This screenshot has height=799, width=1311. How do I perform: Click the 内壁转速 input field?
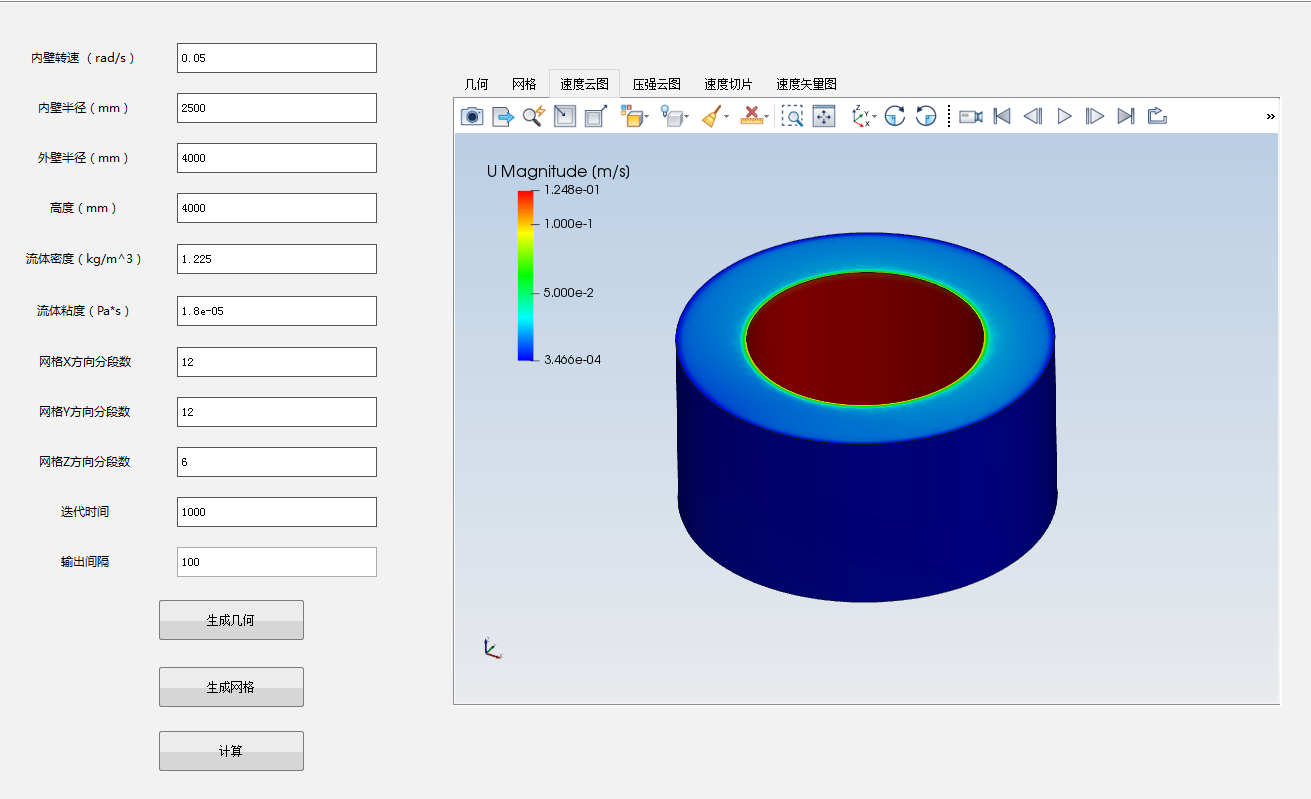coord(277,58)
